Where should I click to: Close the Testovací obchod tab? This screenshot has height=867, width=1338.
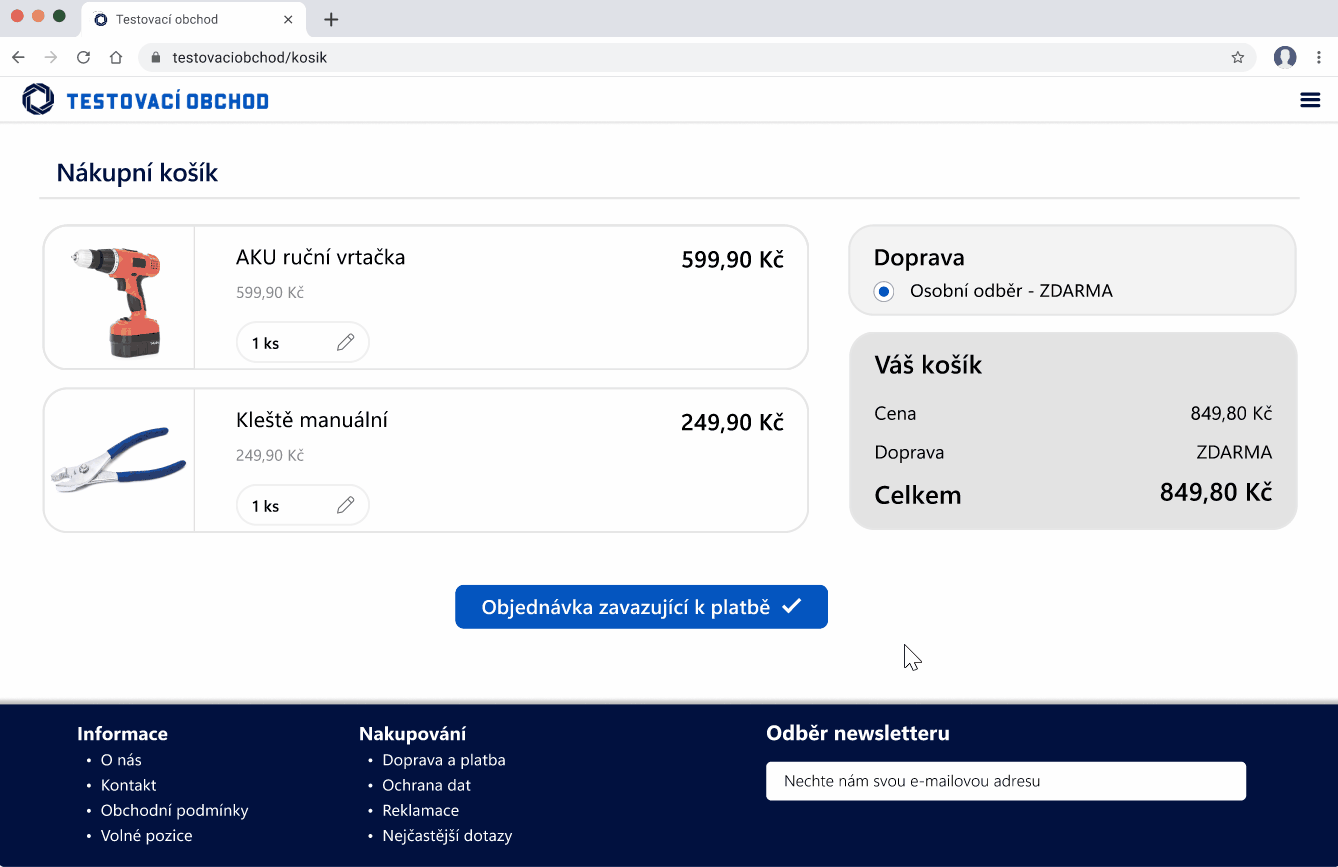[x=288, y=18]
